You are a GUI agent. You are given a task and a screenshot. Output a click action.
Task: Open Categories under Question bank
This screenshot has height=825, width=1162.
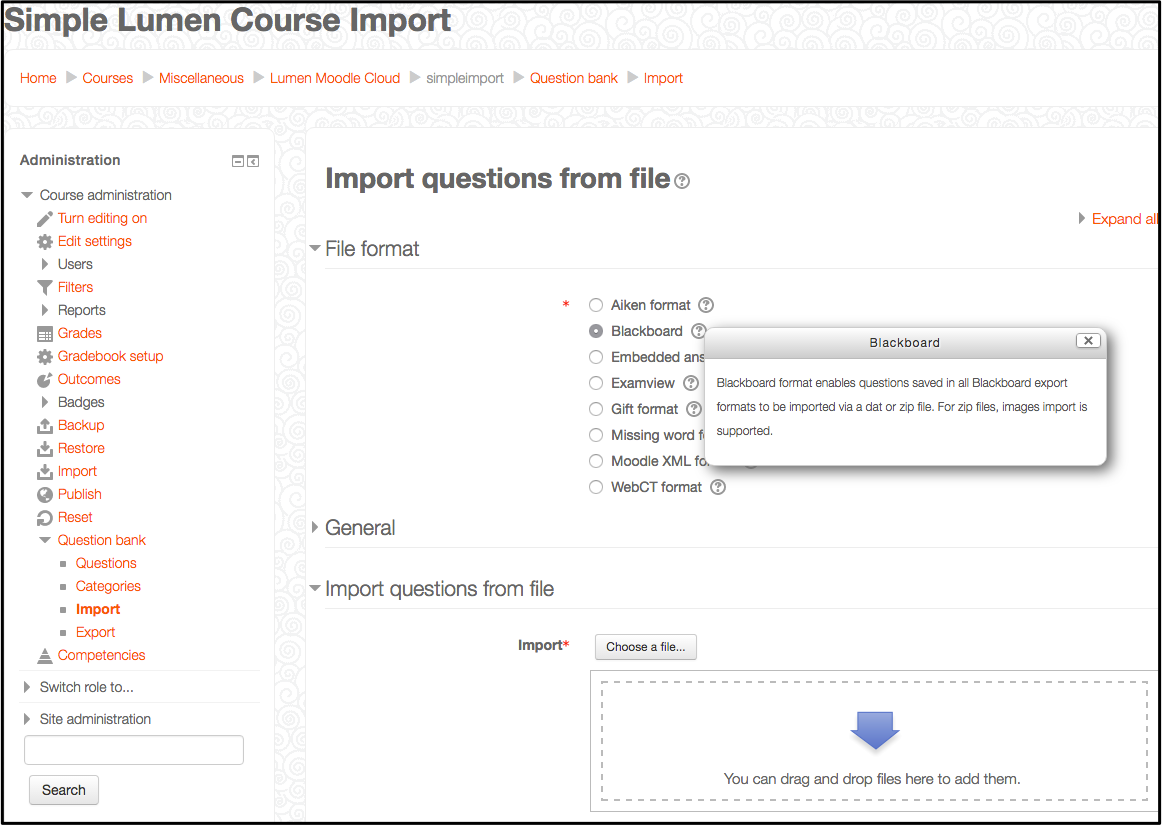108,586
